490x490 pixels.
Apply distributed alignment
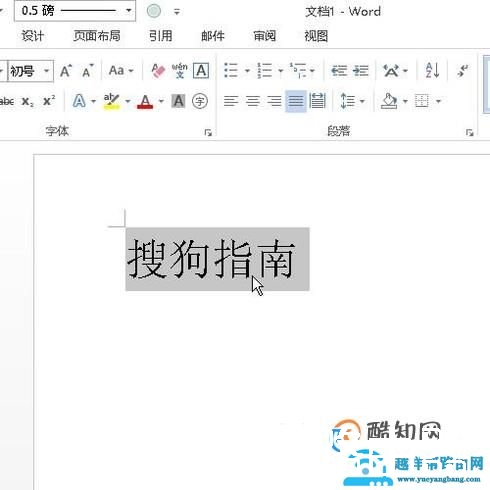[317, 101]
